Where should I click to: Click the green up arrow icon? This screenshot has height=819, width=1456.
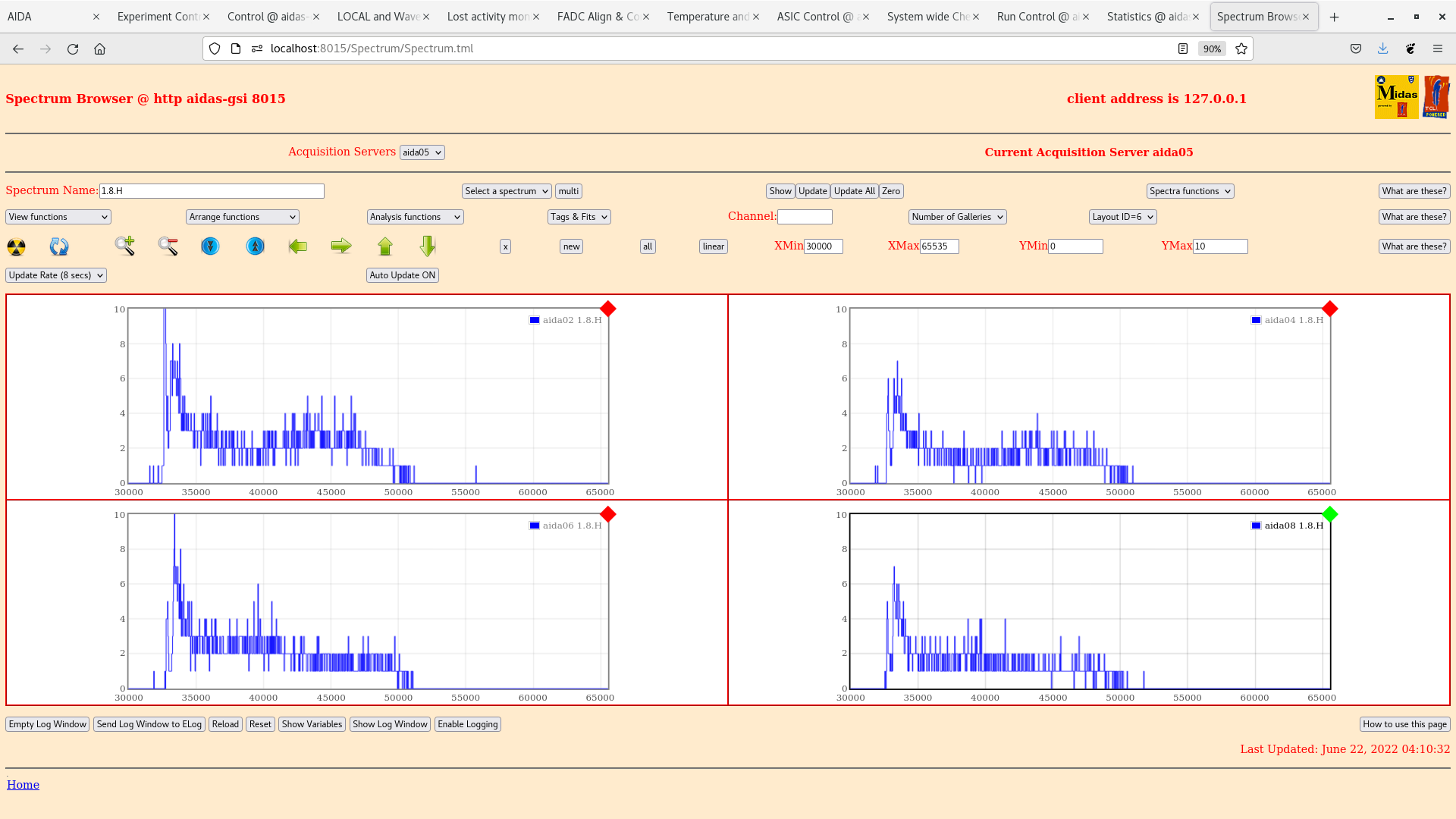click(385, 246)
